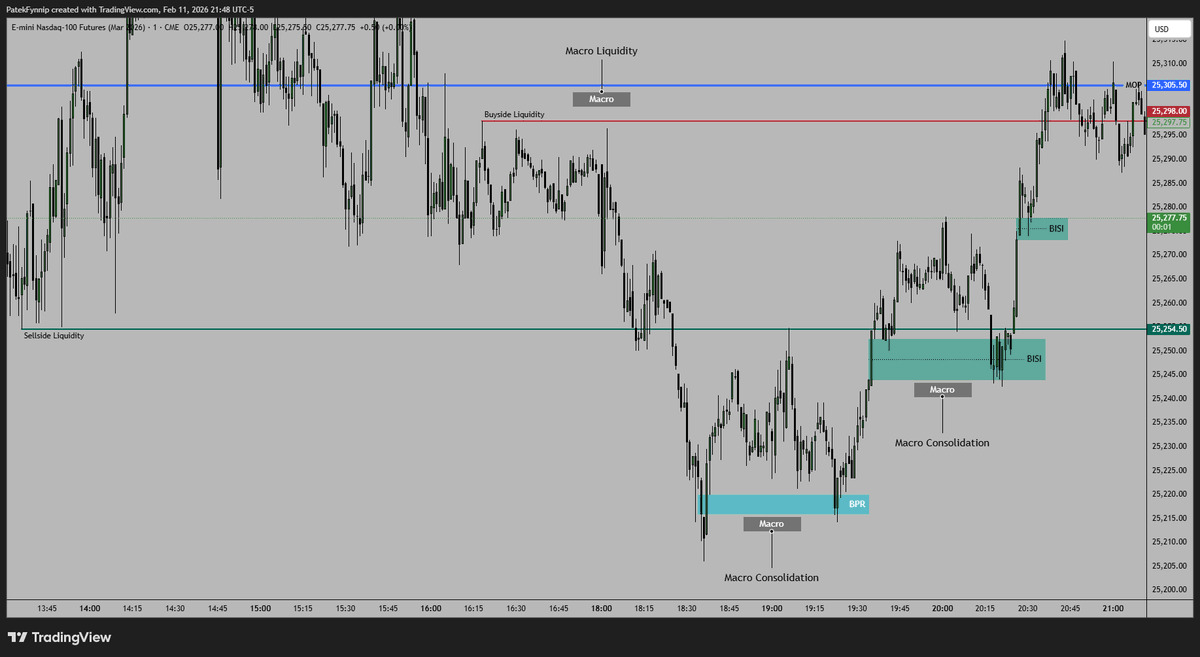This screenshot has width=1200, height=657.
Task: Click the 25,290.00 price axis value
Action: (1169, 159)
